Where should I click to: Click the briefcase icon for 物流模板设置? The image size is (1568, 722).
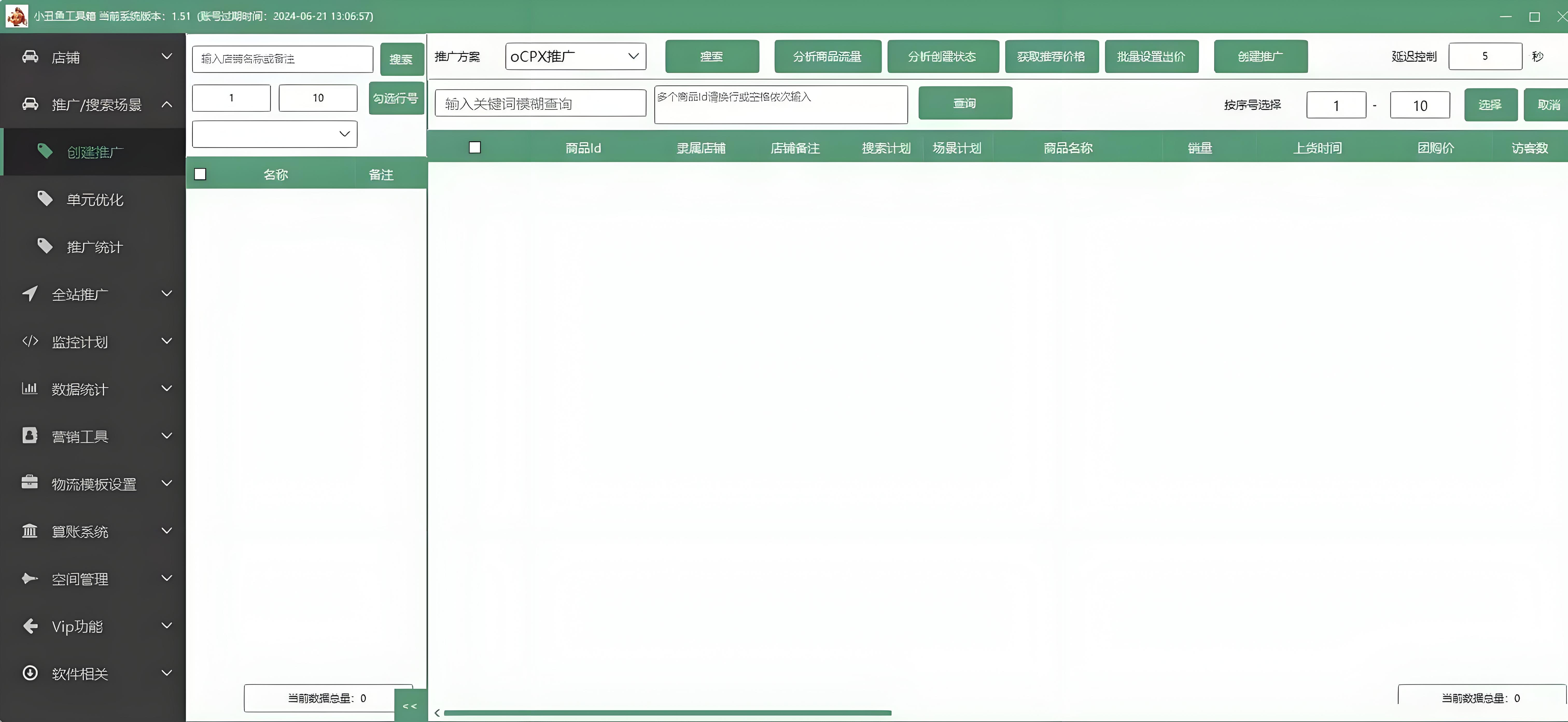pyautogui.click(x=30, y=483)
